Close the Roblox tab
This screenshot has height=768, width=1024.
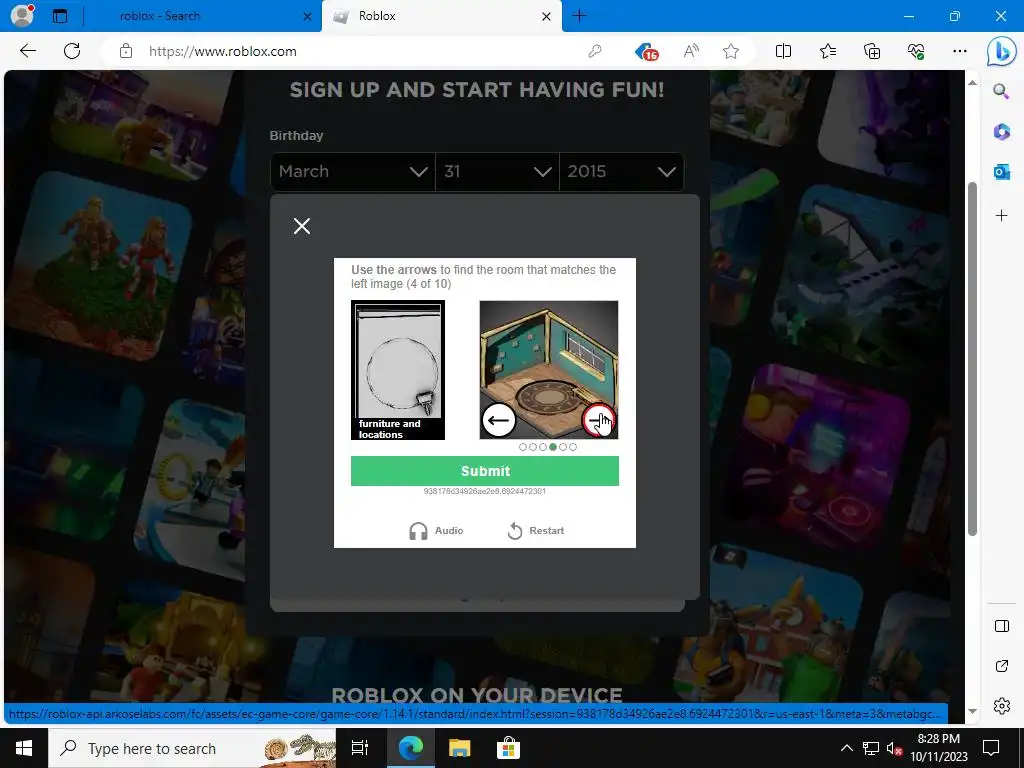[x=547, y=16]
